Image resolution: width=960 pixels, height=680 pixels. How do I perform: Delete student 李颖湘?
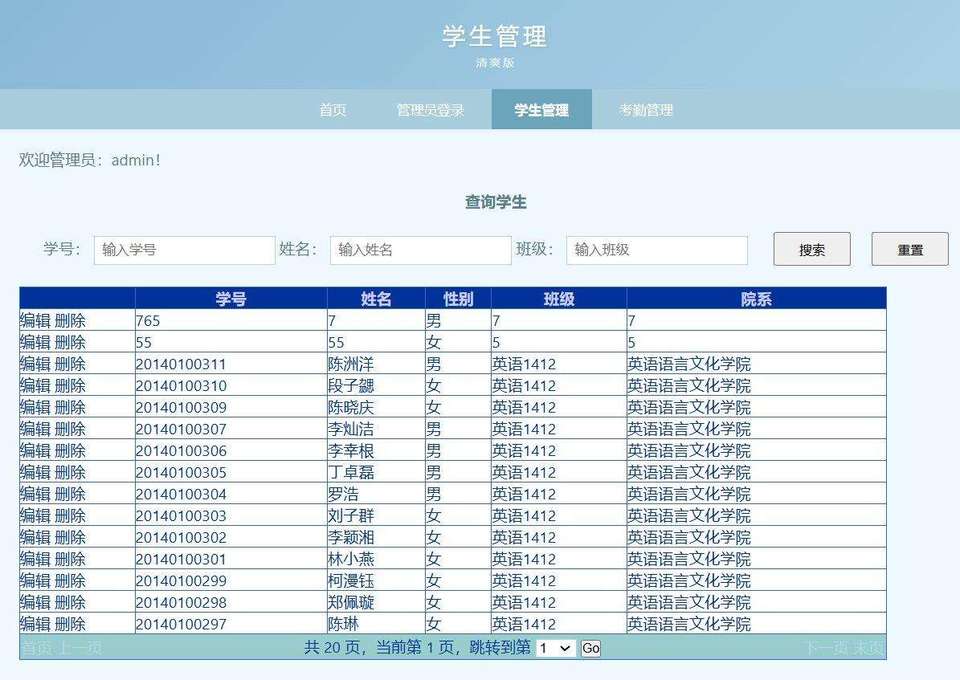click(70, 537)
